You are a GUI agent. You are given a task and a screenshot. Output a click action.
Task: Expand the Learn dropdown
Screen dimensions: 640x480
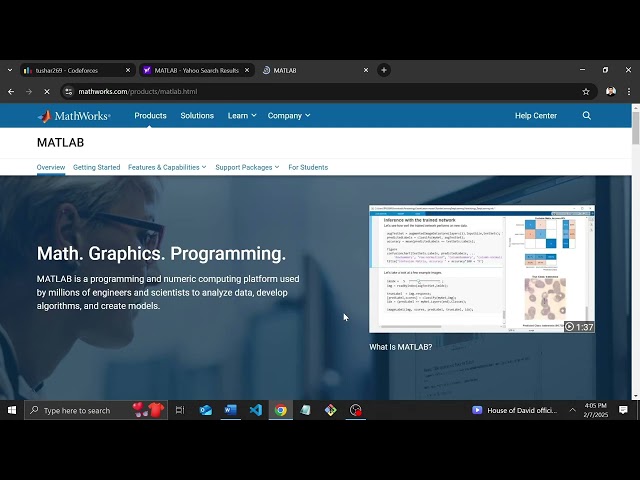[242, 116]
